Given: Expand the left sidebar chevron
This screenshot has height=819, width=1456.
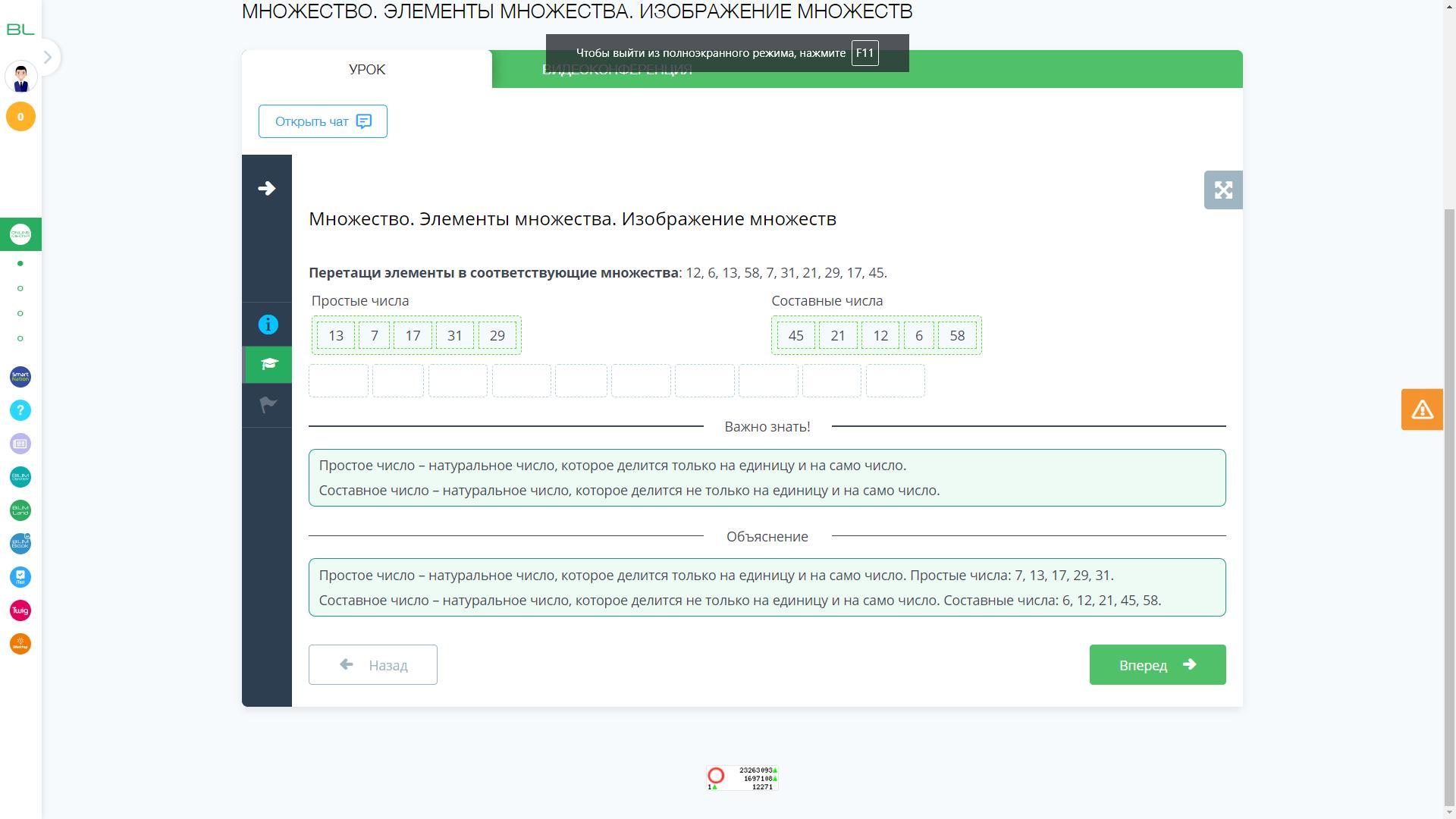Looking at the screenshot, I should tap(48, 57).
